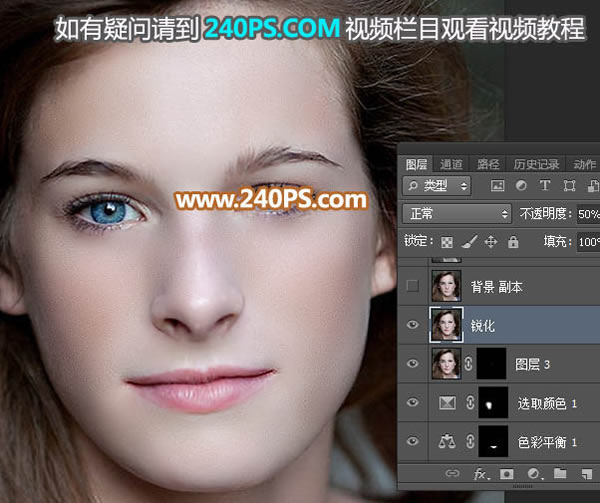Filter layers by smart object icon

point(593,186)
